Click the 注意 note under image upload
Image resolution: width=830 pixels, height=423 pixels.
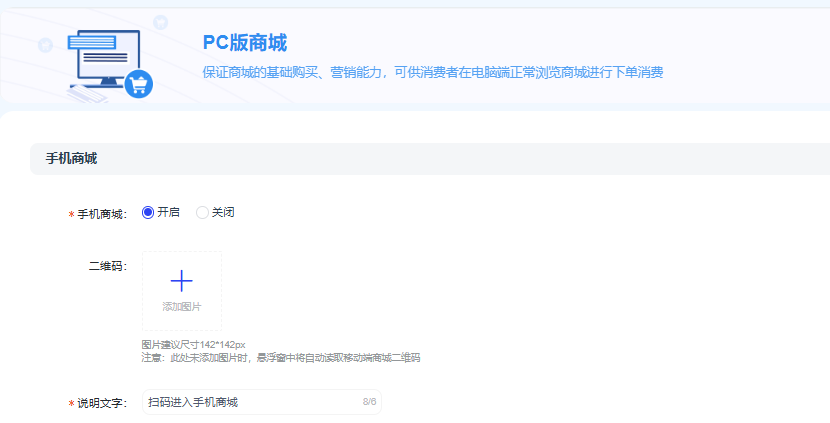coord(280,357)
